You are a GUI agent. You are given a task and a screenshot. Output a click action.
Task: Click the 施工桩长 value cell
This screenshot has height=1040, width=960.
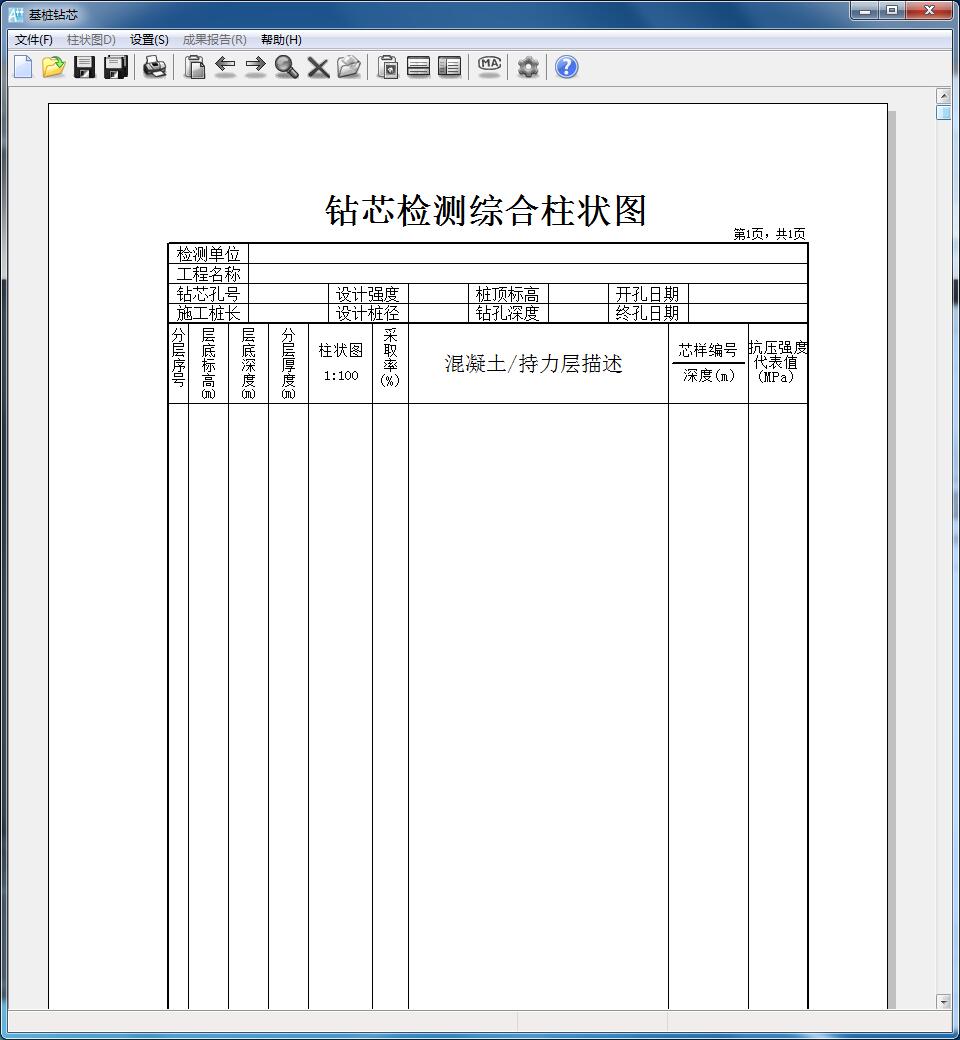(289, 313)
